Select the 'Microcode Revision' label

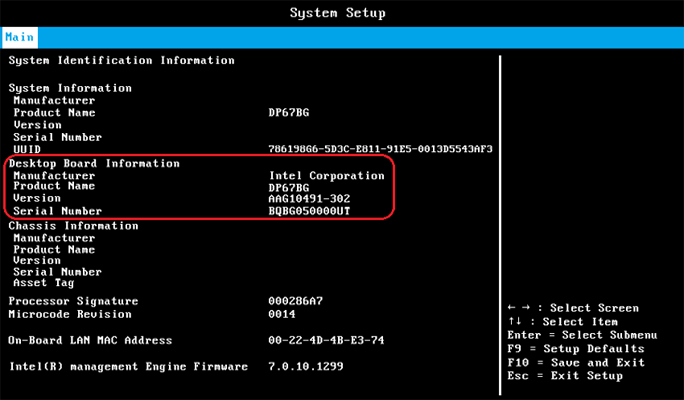tap(70, 315)
